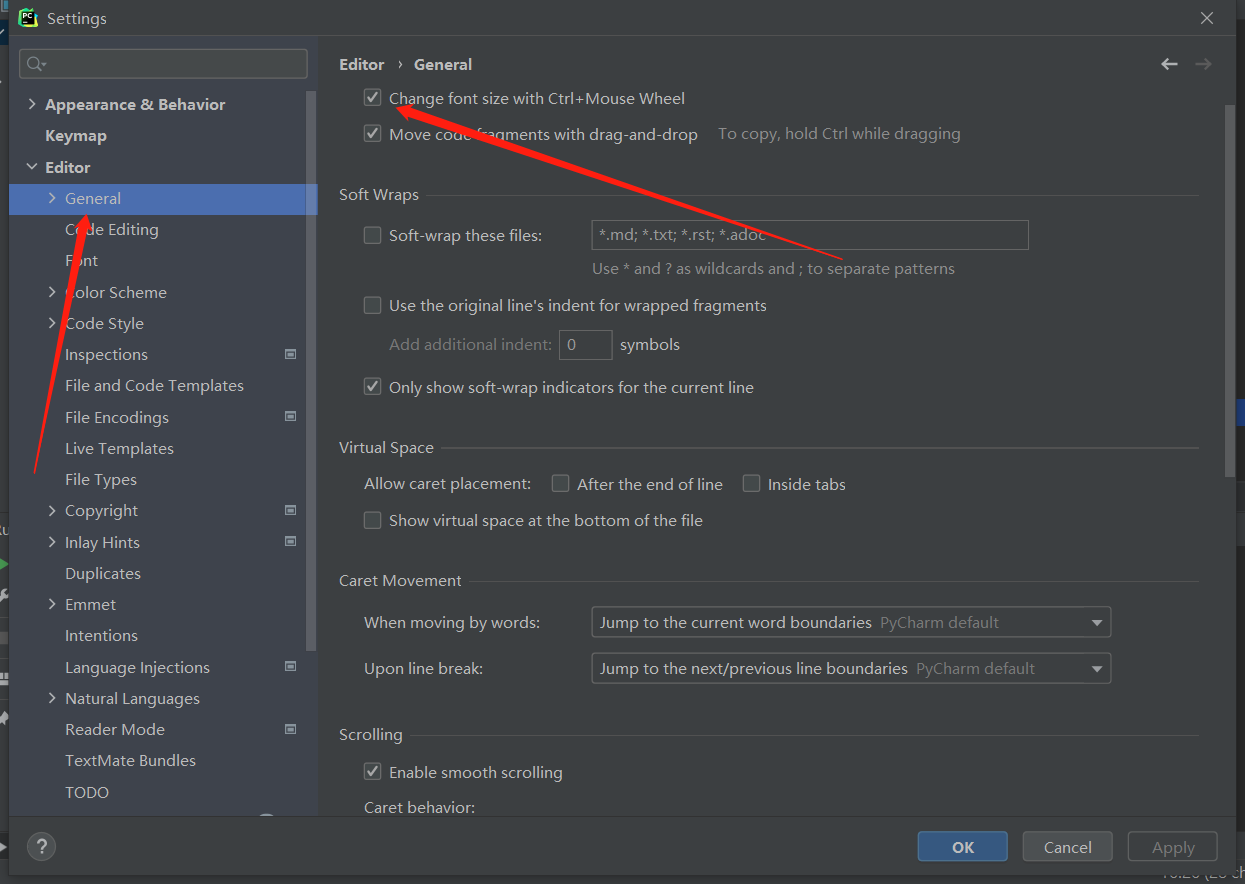Click the project-level icon beside Language Injections

[290, 667]
